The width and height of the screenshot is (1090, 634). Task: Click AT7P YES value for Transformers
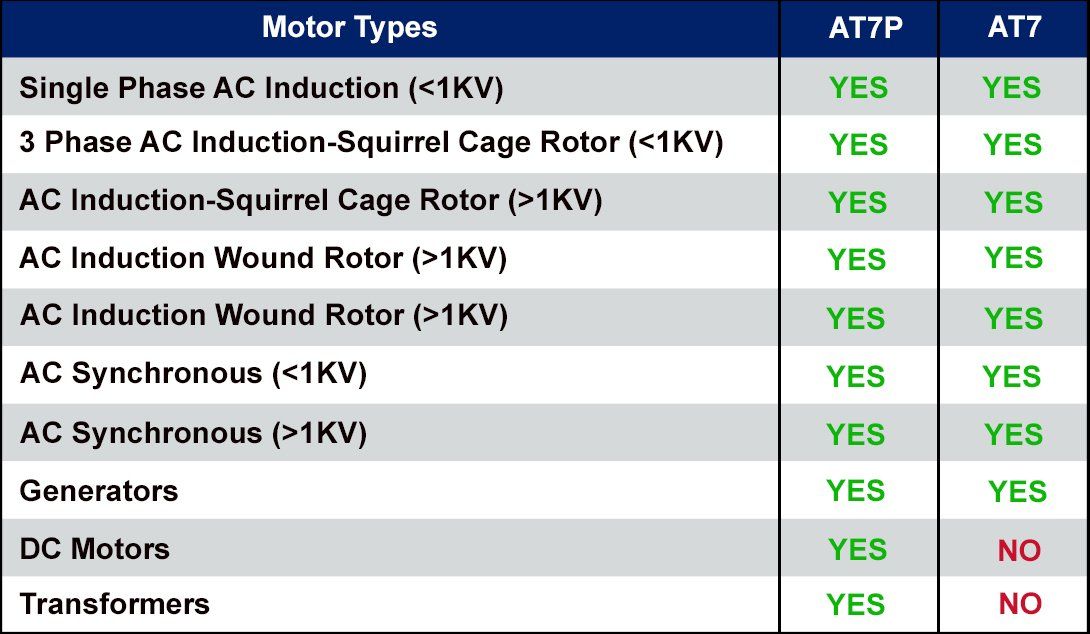[856, 605]
